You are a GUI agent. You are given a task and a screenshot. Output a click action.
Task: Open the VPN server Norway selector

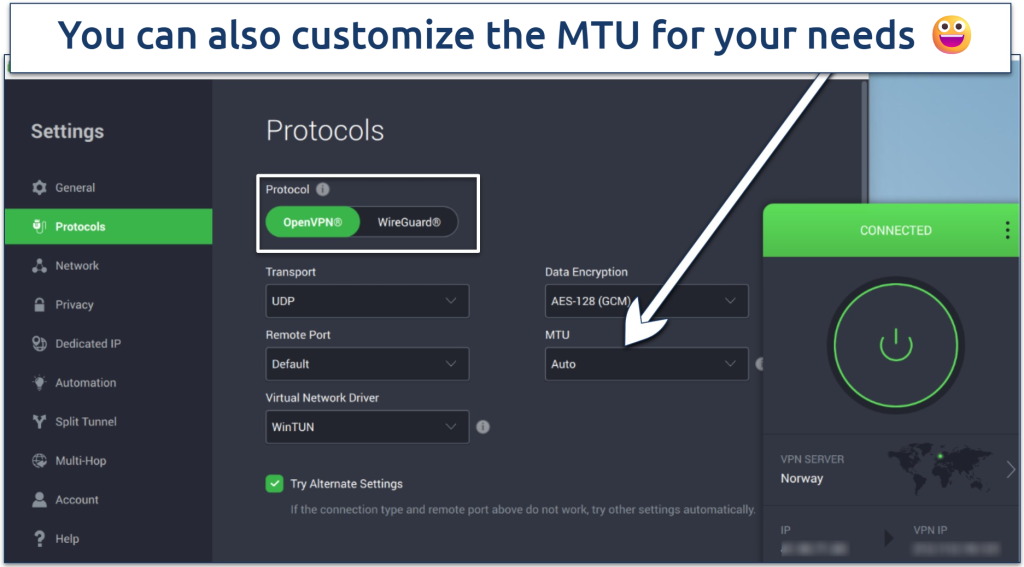tap(891, 469)
